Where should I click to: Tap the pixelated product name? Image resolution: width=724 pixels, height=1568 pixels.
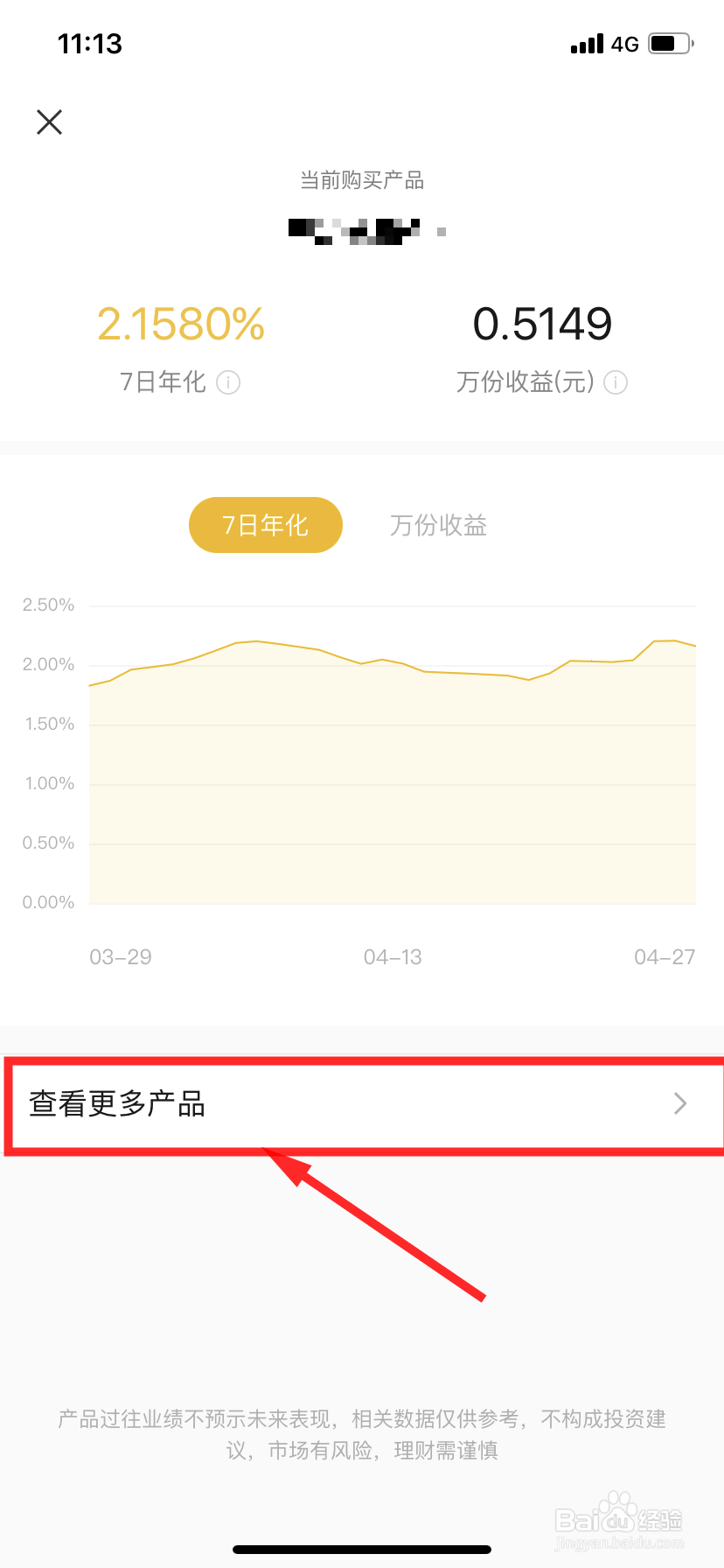click(x=367, y=231)
